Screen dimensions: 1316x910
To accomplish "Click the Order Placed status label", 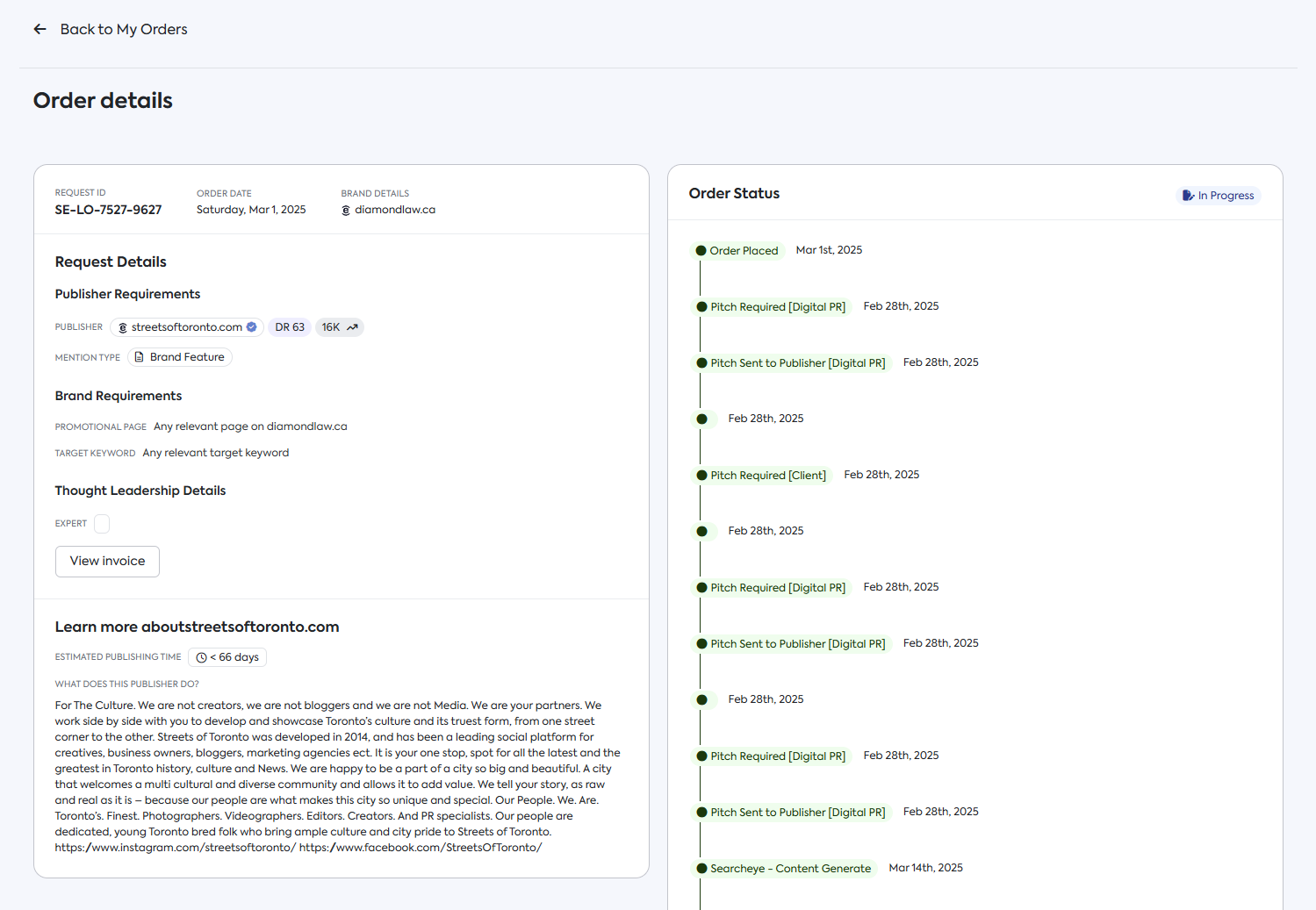I will point(744,251).
